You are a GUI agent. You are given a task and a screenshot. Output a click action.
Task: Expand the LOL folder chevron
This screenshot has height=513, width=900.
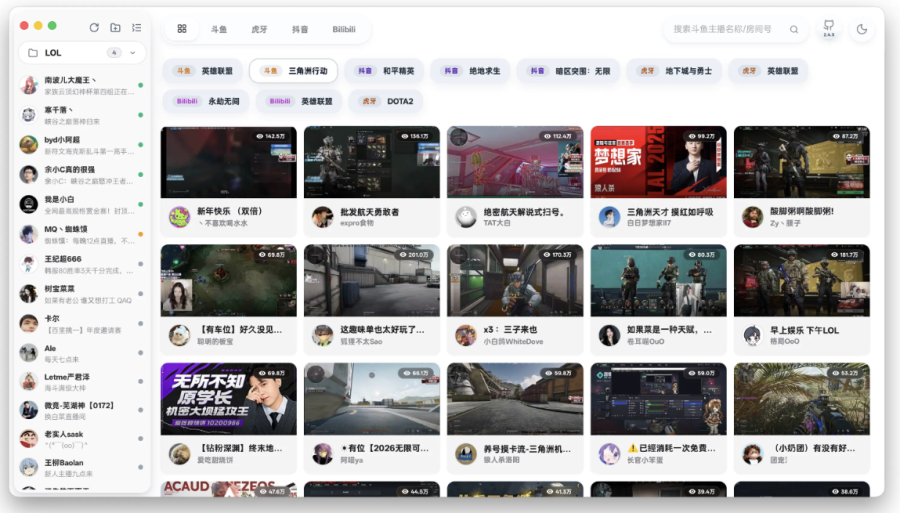(133, 53)
